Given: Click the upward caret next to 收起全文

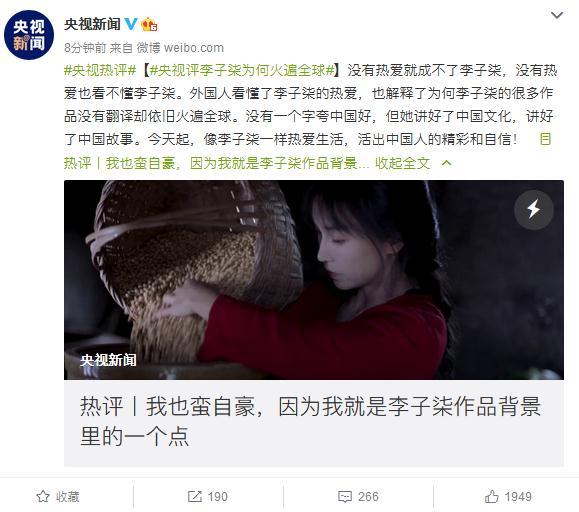Looking at the screenshot, I should click(446, 163).
